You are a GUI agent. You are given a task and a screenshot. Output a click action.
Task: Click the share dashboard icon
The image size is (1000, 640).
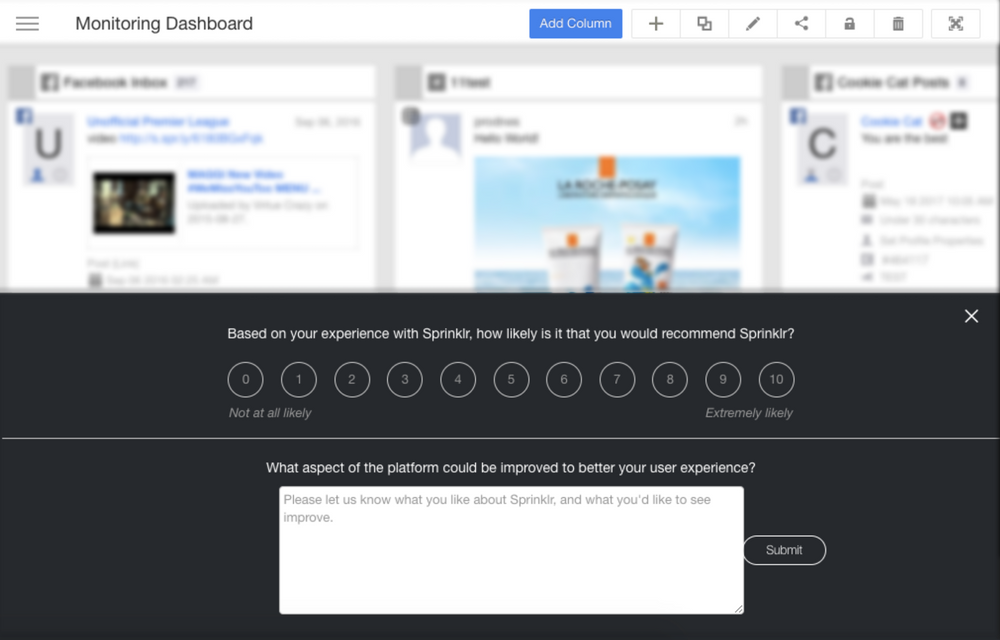click(801, 24)
